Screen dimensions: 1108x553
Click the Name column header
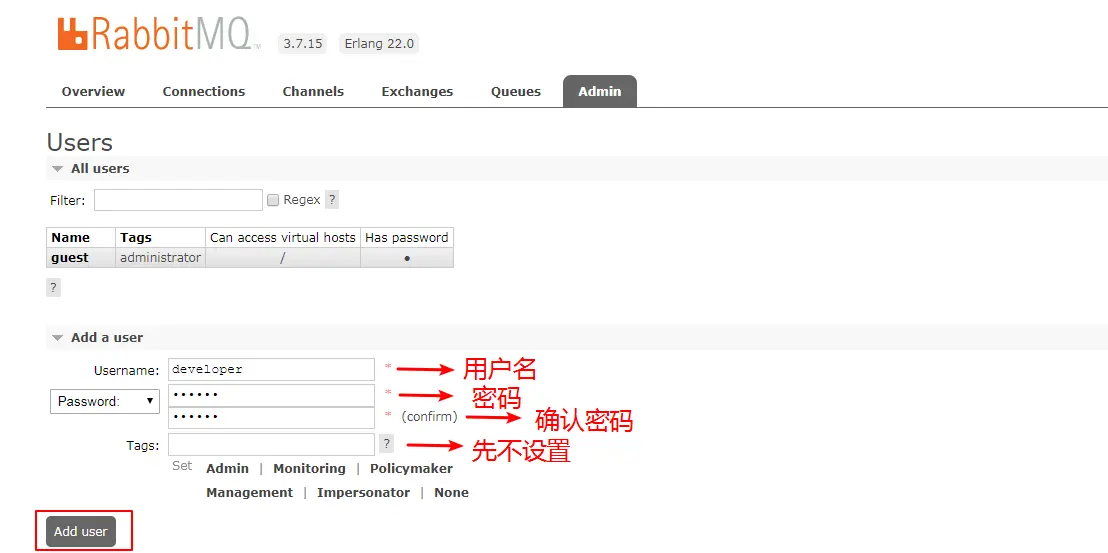point(81,237)
